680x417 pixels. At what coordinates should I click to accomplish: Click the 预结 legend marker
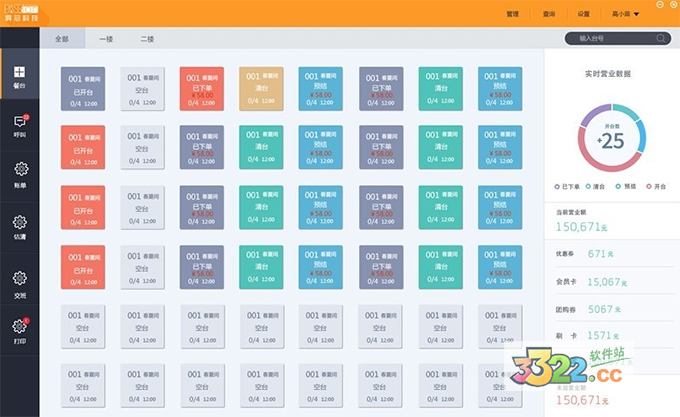click(618, 186)
